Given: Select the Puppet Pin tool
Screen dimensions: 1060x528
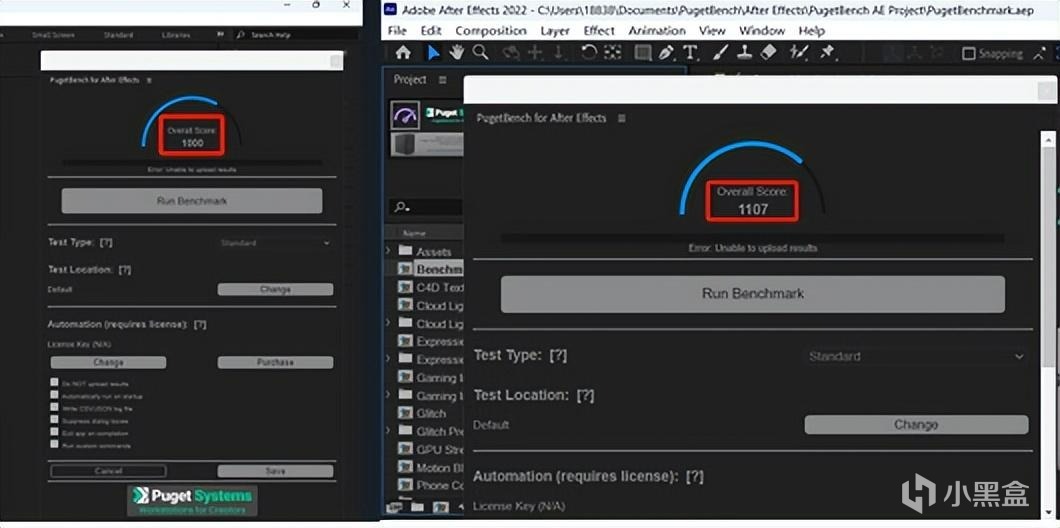Looking at the screenshot, I should pos(826,53).
